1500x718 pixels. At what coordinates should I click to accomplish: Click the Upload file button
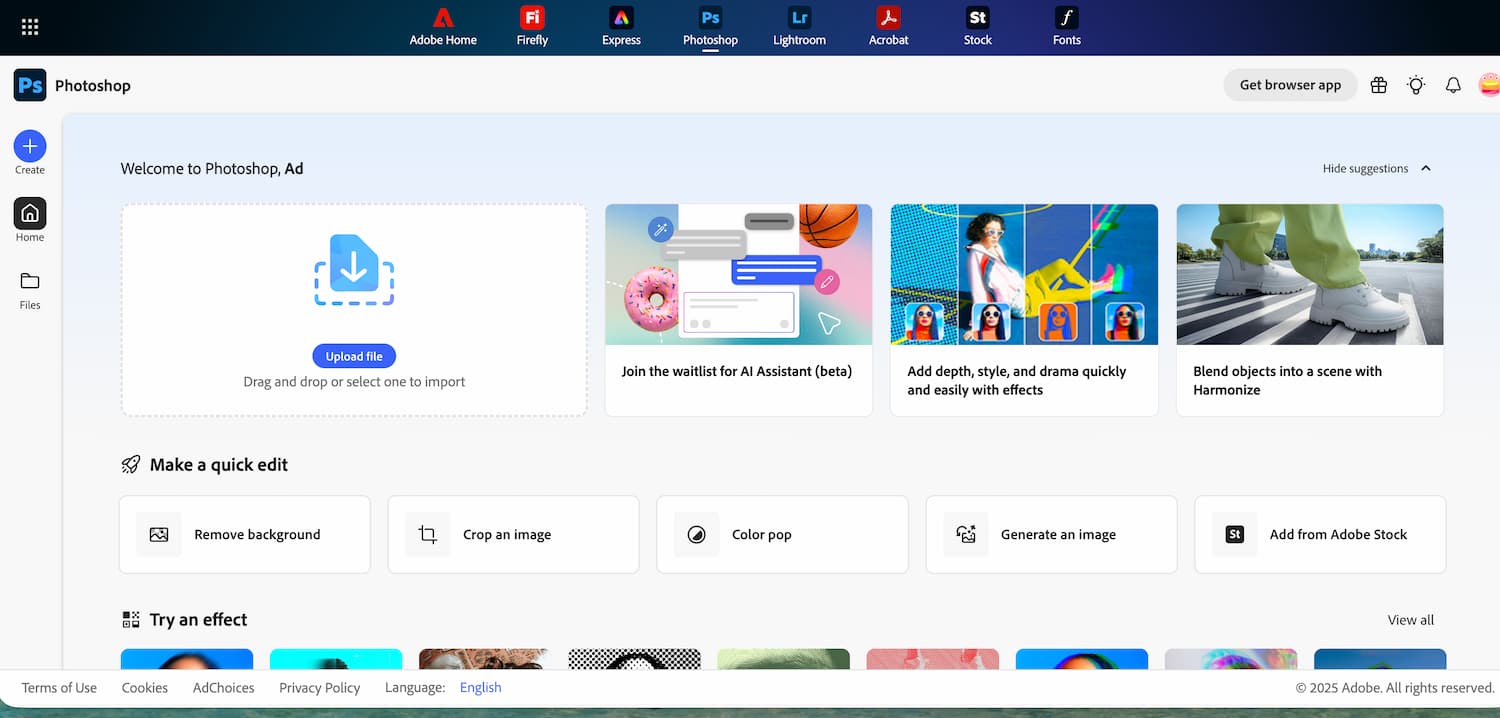tap(354, 356)
